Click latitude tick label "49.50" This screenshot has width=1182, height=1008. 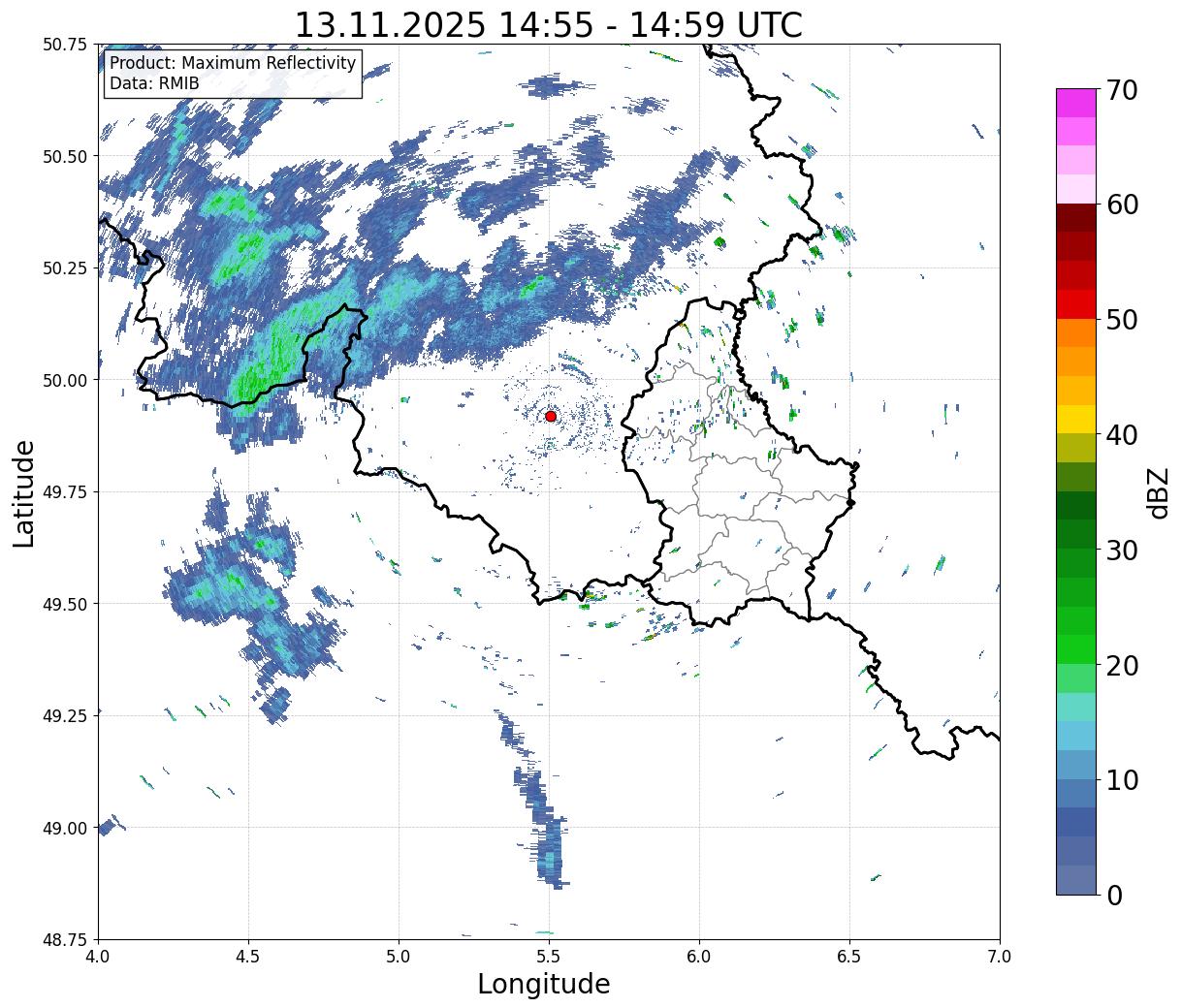[x=65, y=604]
